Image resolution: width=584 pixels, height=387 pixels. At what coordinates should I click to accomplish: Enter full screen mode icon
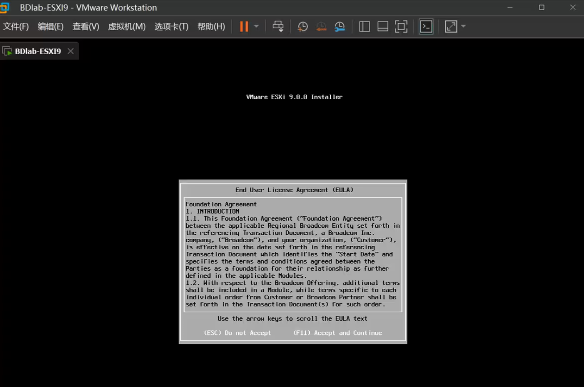pyautogui.click(x=401, y=26)
